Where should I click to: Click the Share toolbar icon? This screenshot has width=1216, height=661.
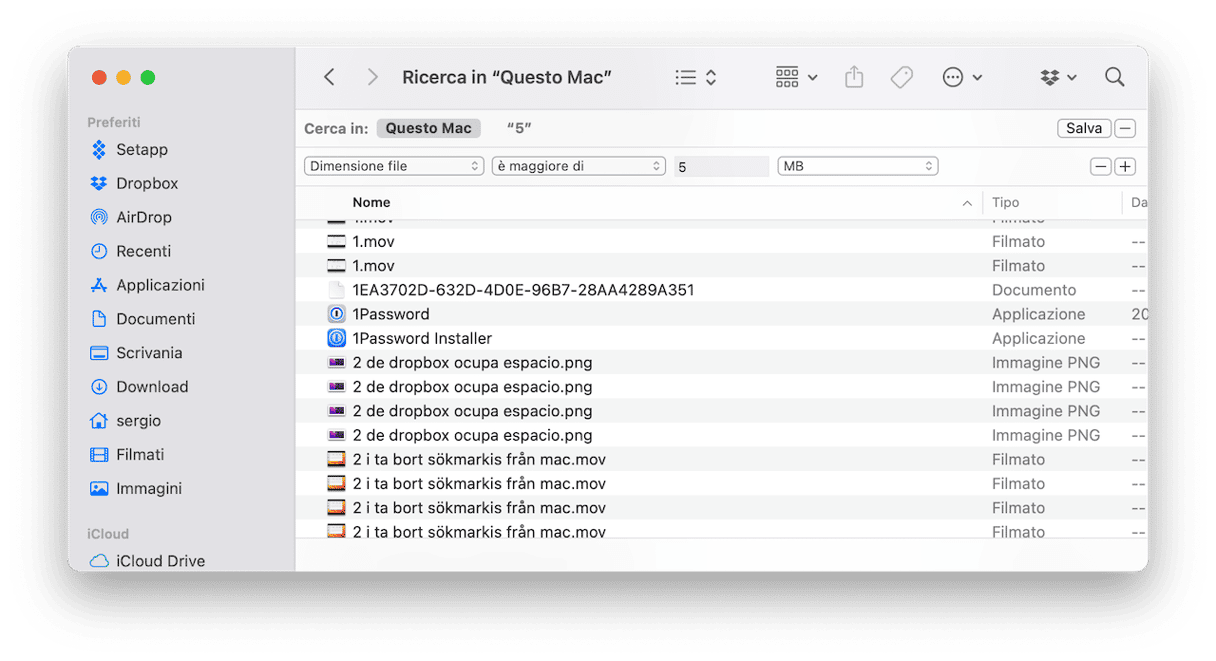click(853, 77)
